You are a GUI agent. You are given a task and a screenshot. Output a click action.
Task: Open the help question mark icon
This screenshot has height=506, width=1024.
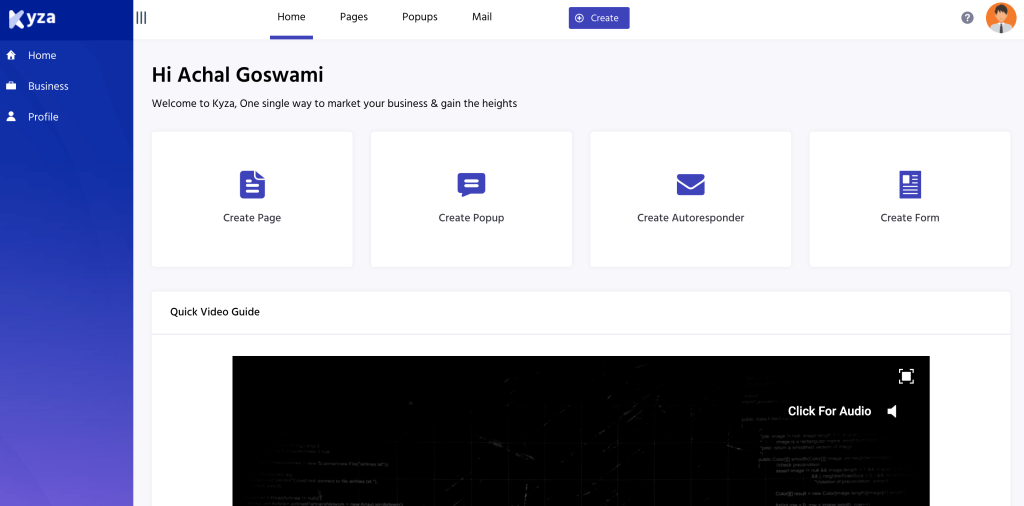[967, 18]
